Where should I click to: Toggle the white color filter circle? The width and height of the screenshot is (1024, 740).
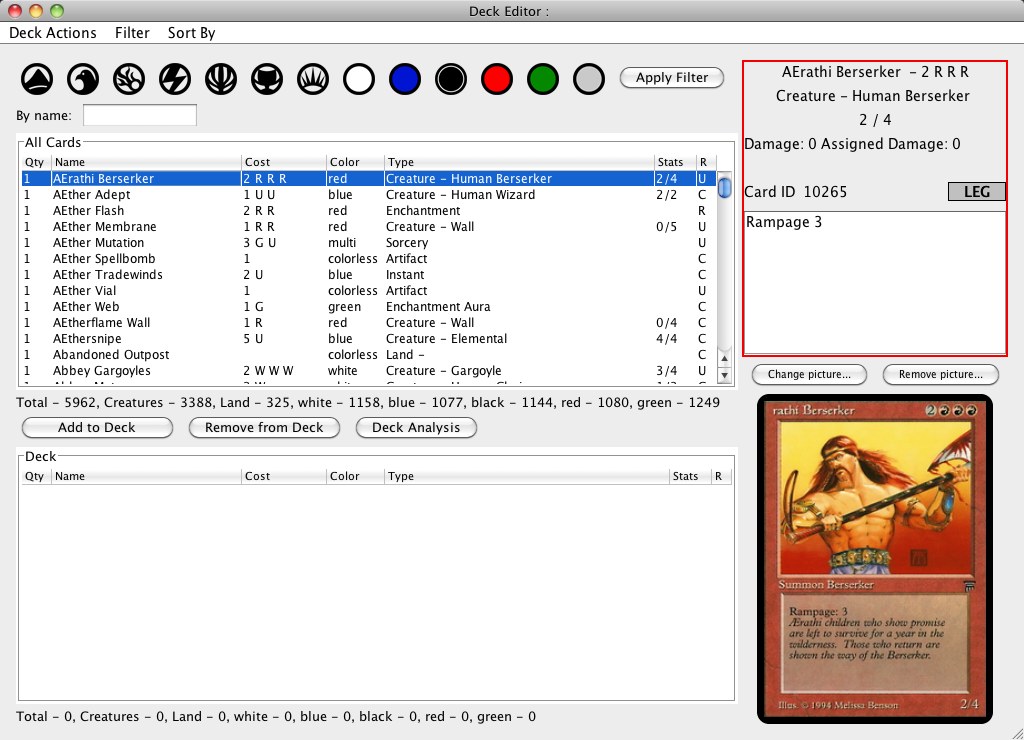click(359, 78)
